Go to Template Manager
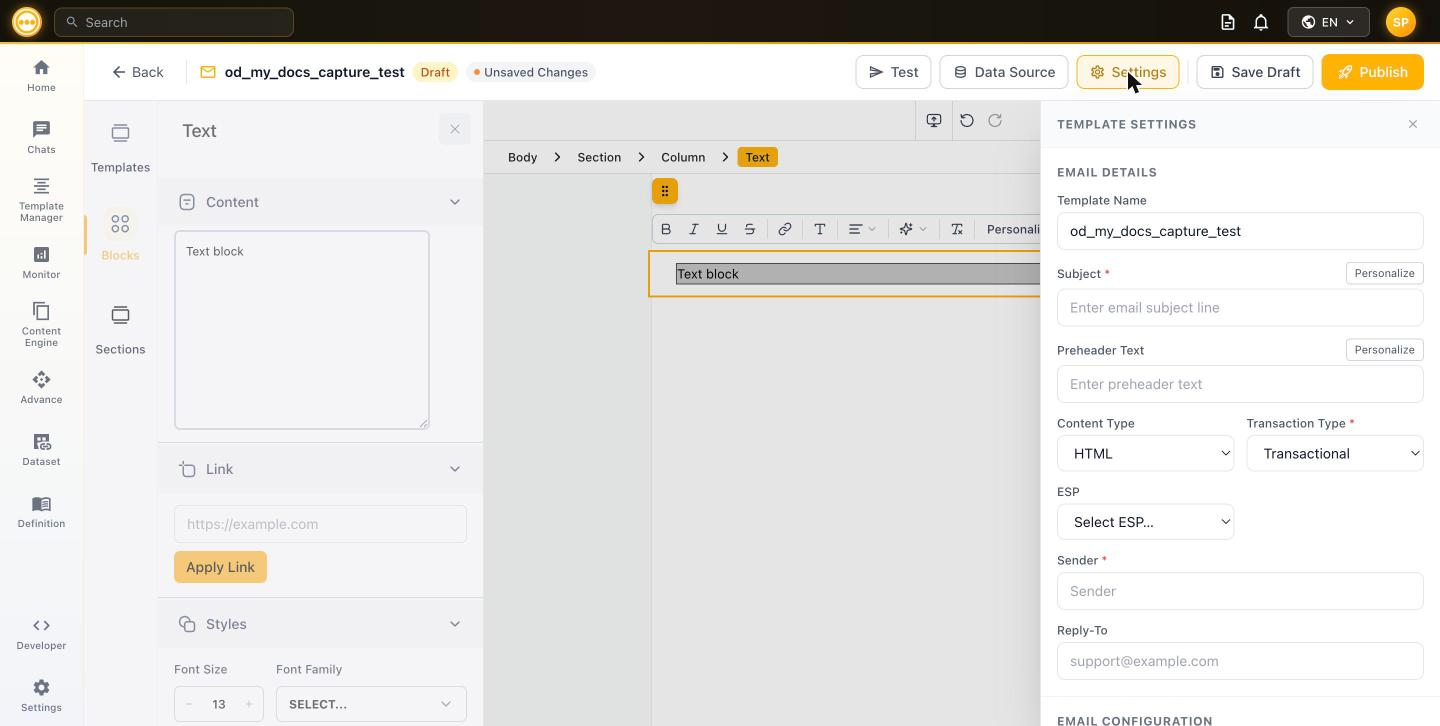 tap(41, 200)
